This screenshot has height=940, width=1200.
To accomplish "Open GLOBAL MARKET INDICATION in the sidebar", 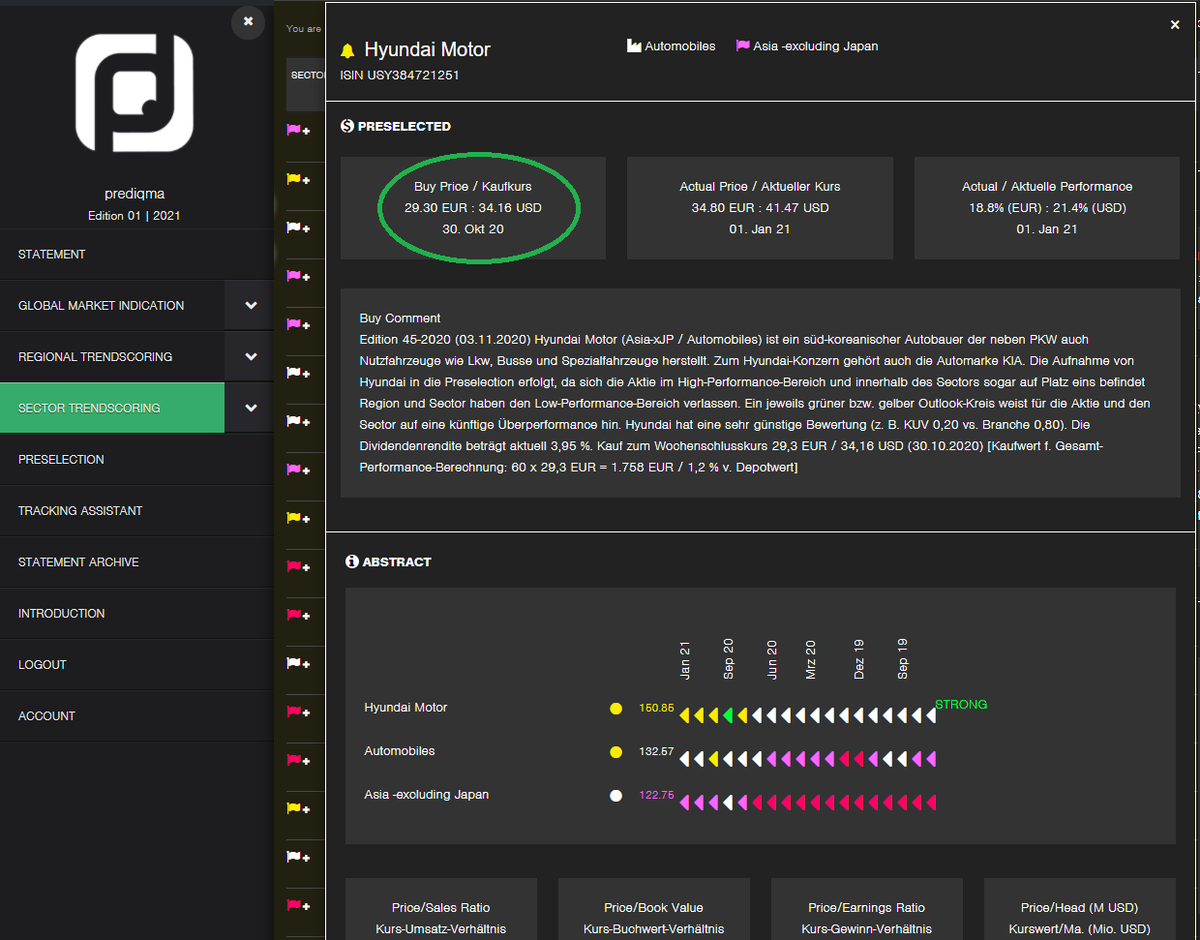I will pos(112,305).
